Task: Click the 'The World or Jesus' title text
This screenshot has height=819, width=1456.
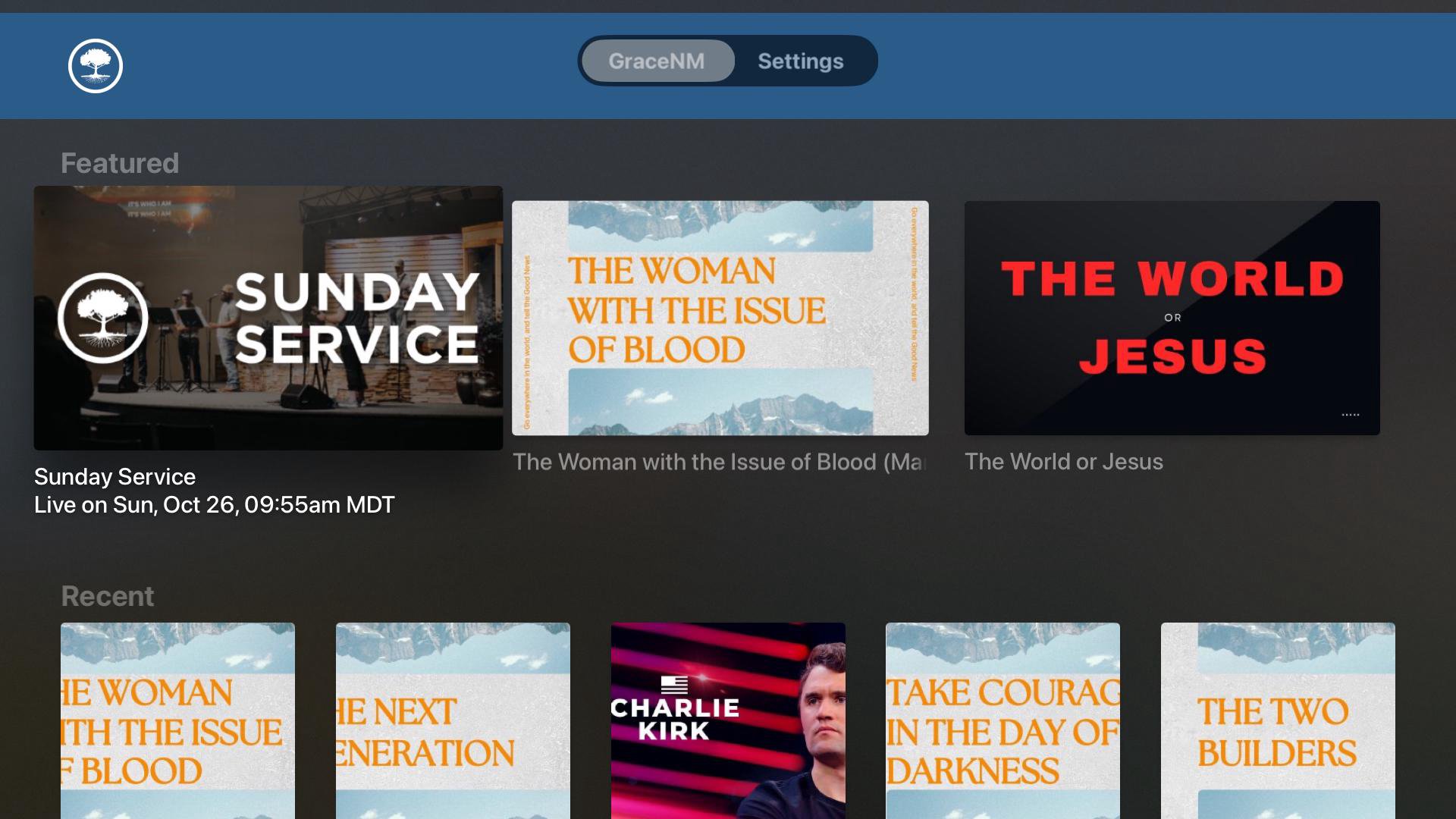Action: (x=1063, y=462)
